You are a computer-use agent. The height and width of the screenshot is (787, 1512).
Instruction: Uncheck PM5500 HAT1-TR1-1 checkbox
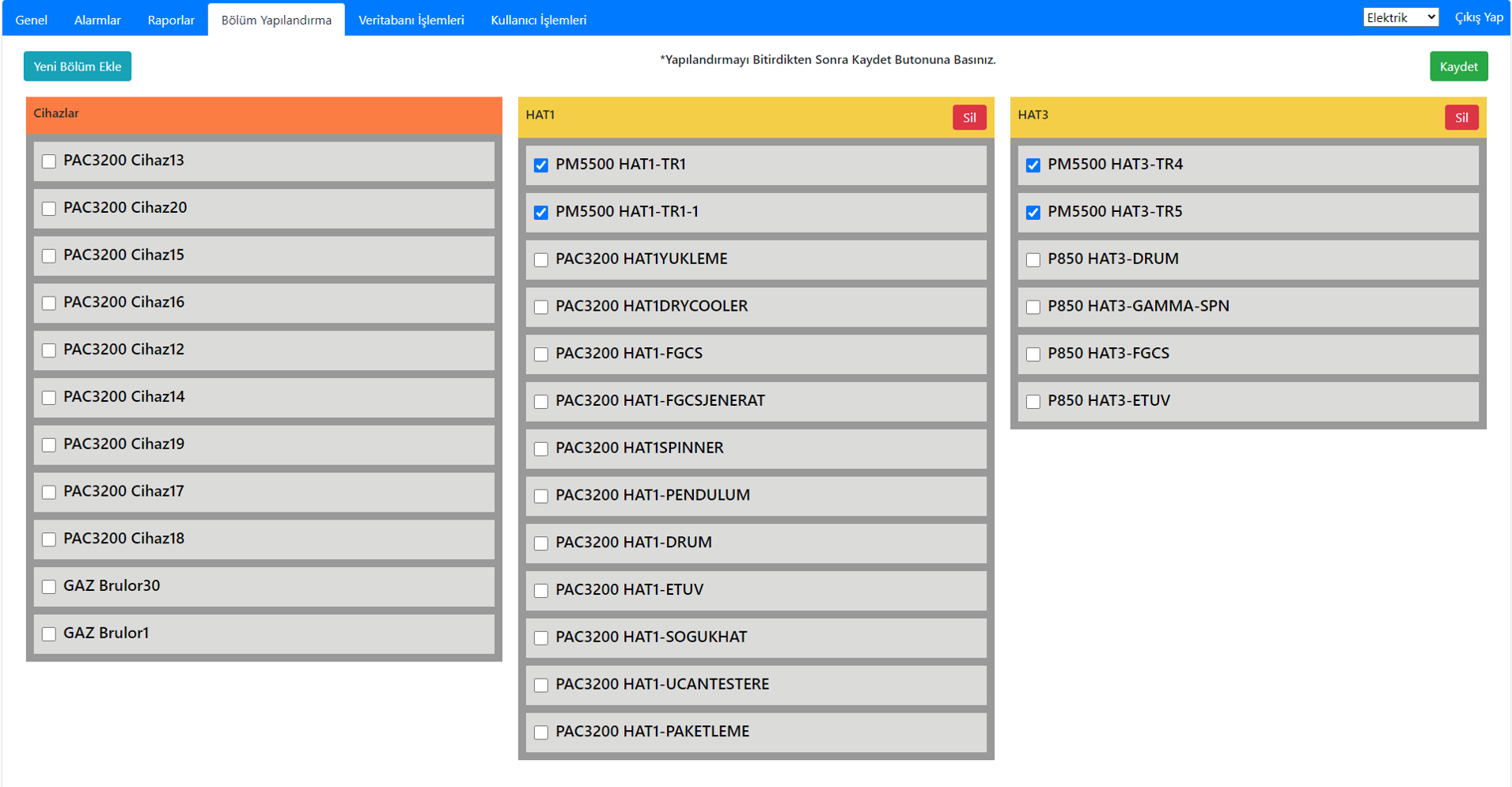point(541,213)
